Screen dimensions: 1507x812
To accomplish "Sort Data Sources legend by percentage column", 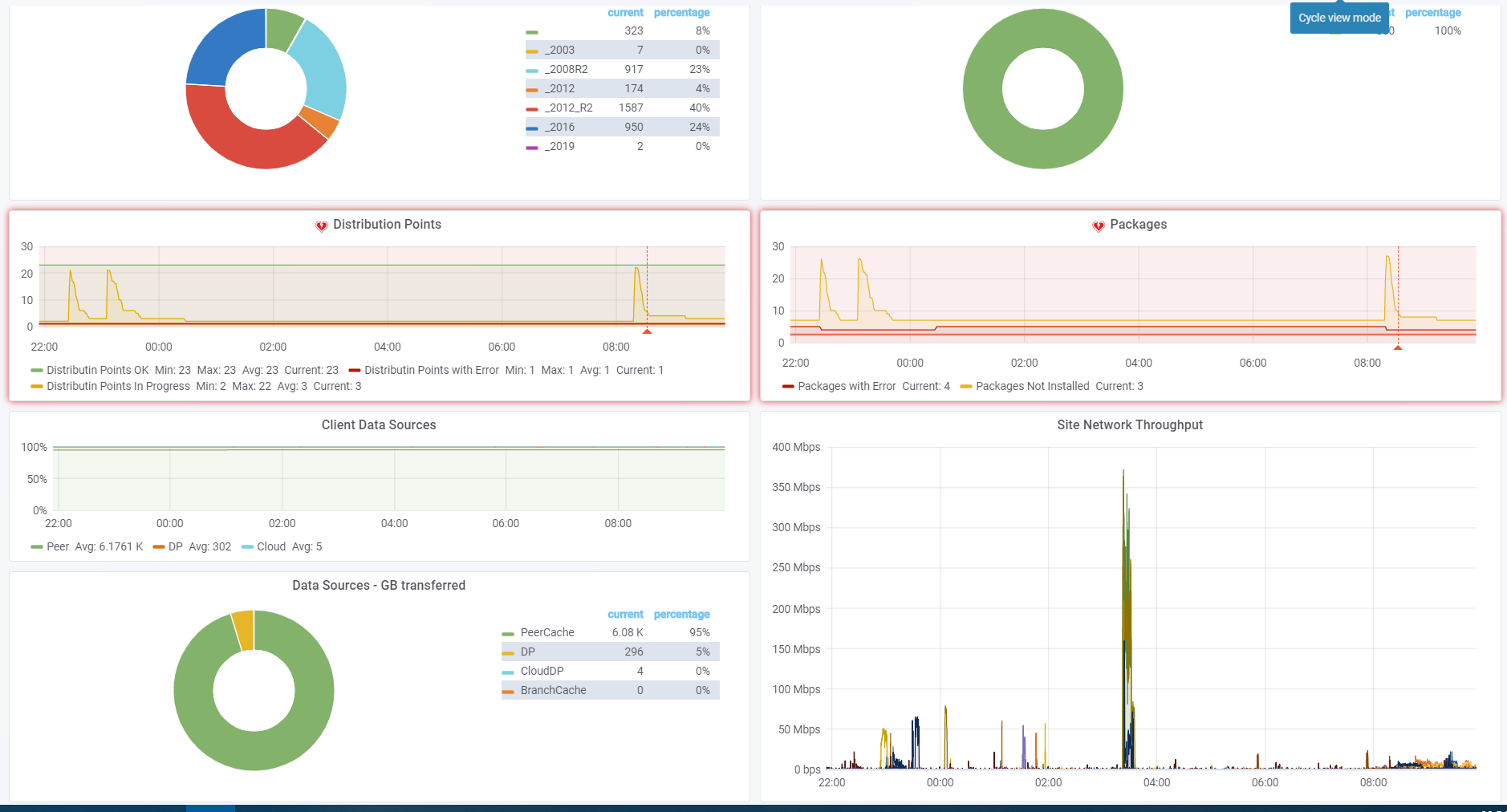I will pyautogui.click(x=681, y=615).
